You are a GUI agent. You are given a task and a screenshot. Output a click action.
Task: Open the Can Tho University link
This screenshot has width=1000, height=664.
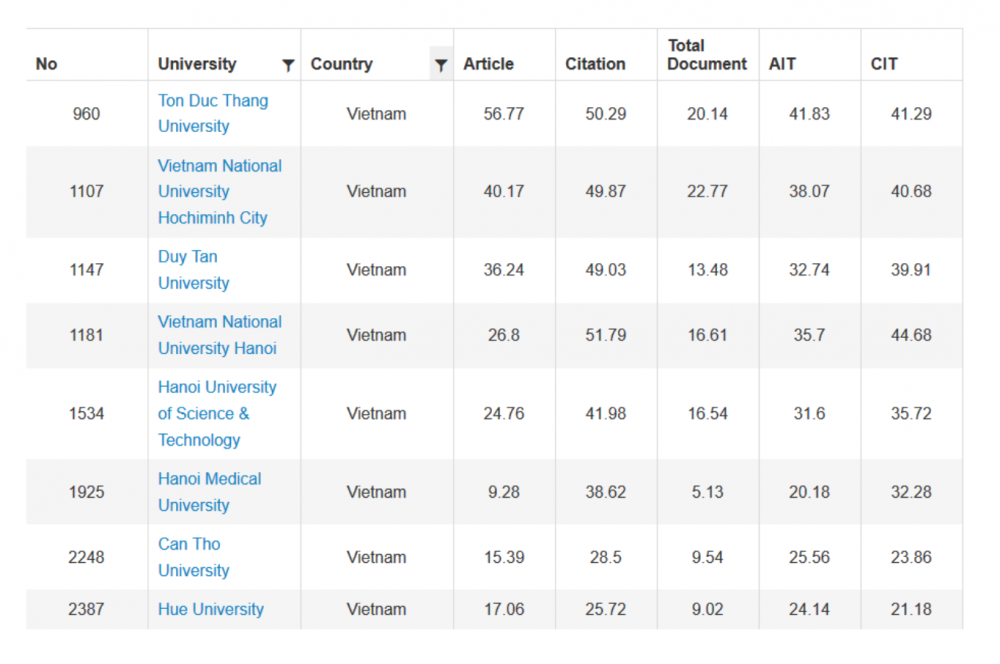tap(194, 557)
